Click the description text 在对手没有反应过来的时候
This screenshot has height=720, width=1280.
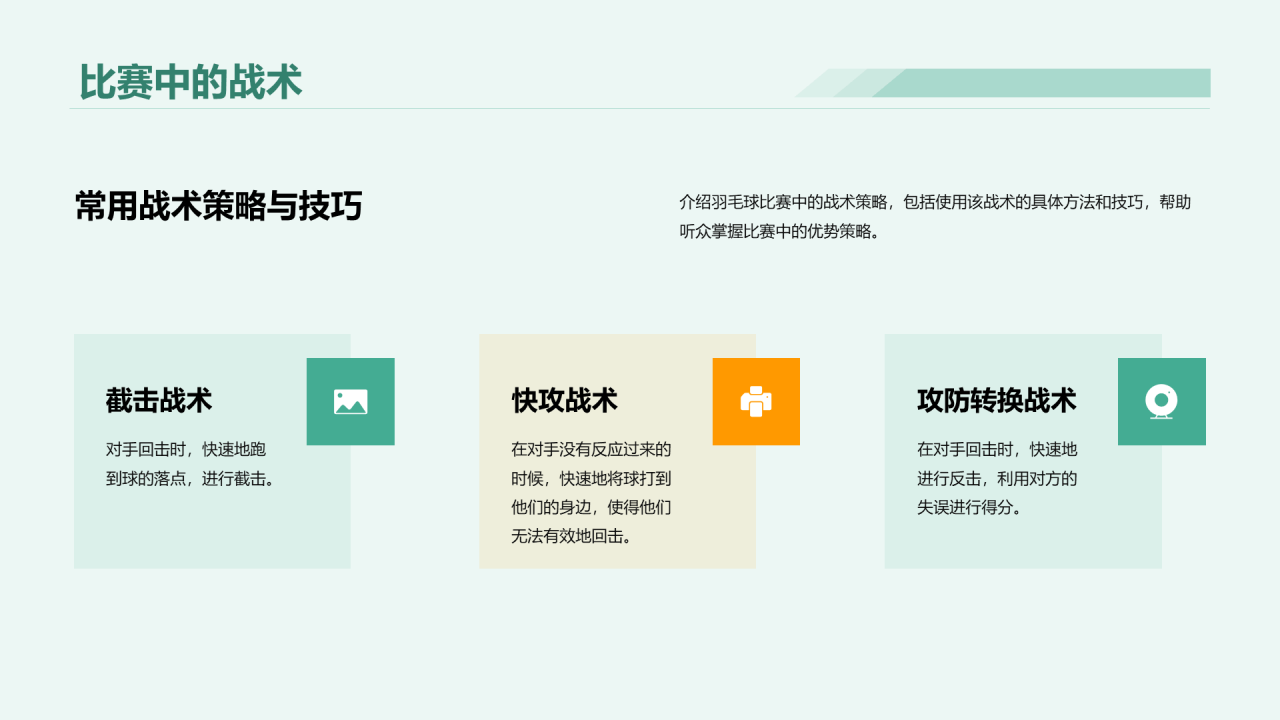click(591, 493)
